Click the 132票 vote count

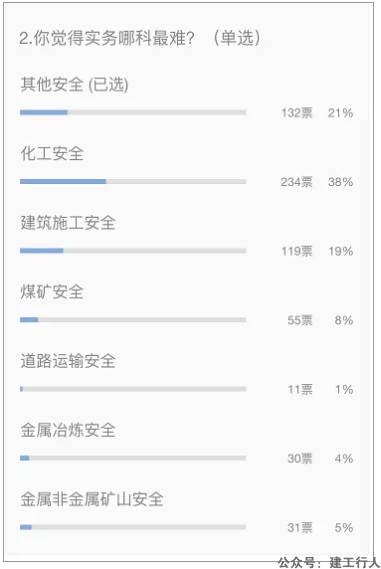tap(297, 113)
